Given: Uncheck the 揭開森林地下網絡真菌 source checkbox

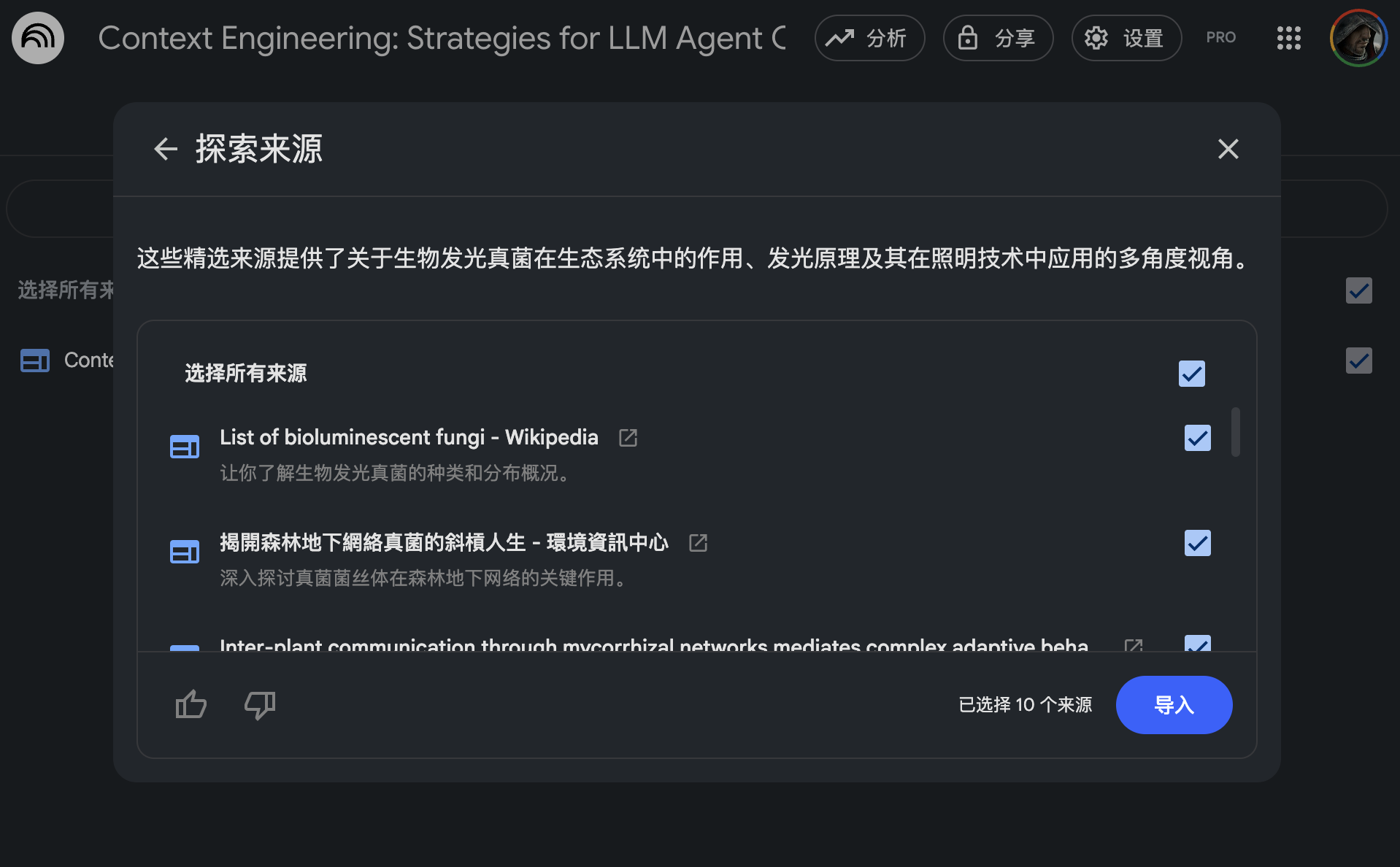Looking at the screenshot, I should (x=1198, y=543).
